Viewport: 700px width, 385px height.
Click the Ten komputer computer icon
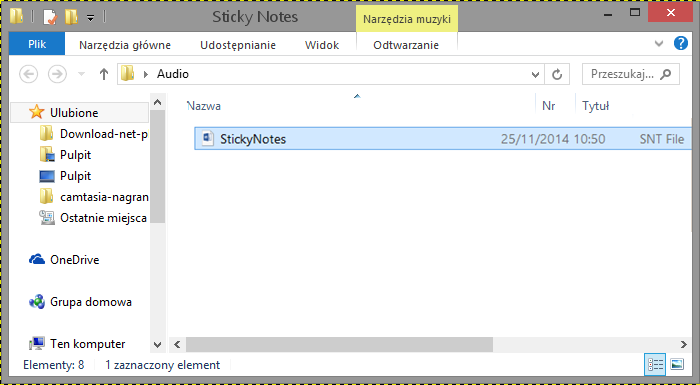pyautogui.click(x=37, y=343)
